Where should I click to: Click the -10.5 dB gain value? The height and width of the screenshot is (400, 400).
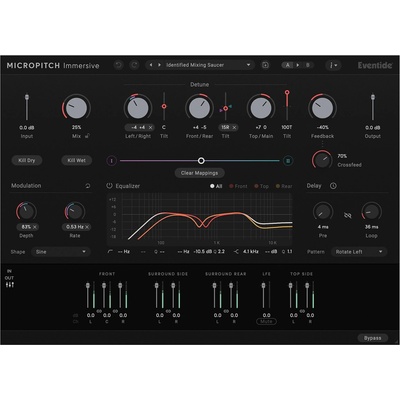[x=203, y=252]
